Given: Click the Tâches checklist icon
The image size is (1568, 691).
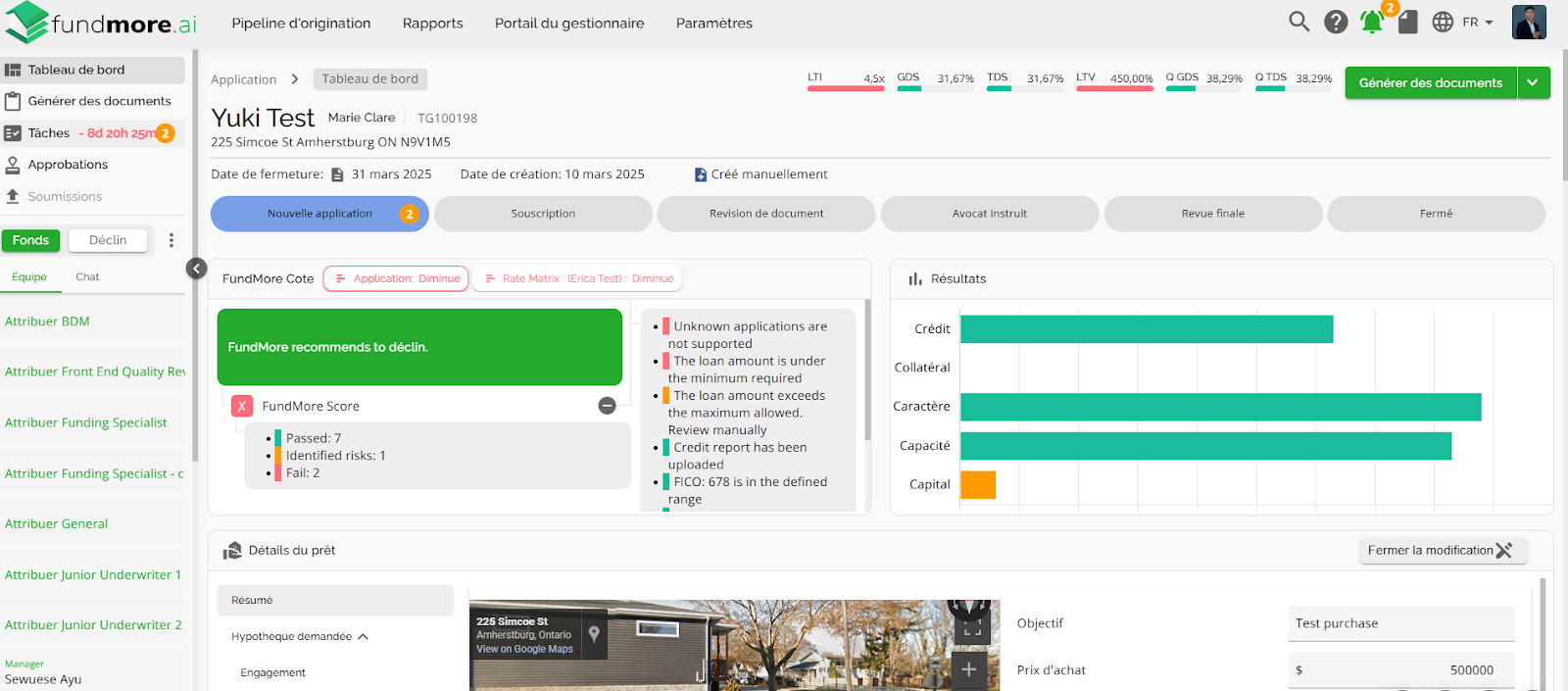Looking at the screenshot, I should pos(13,133).
